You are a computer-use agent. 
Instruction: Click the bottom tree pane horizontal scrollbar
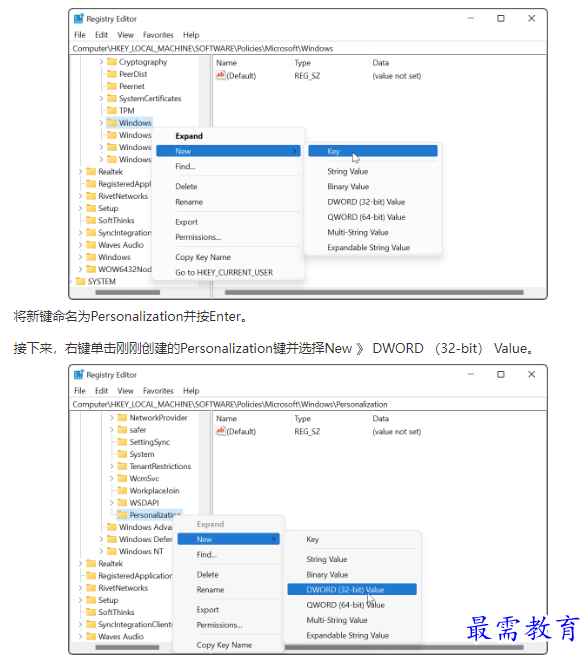pyautogui.click(x=127, y=647)
